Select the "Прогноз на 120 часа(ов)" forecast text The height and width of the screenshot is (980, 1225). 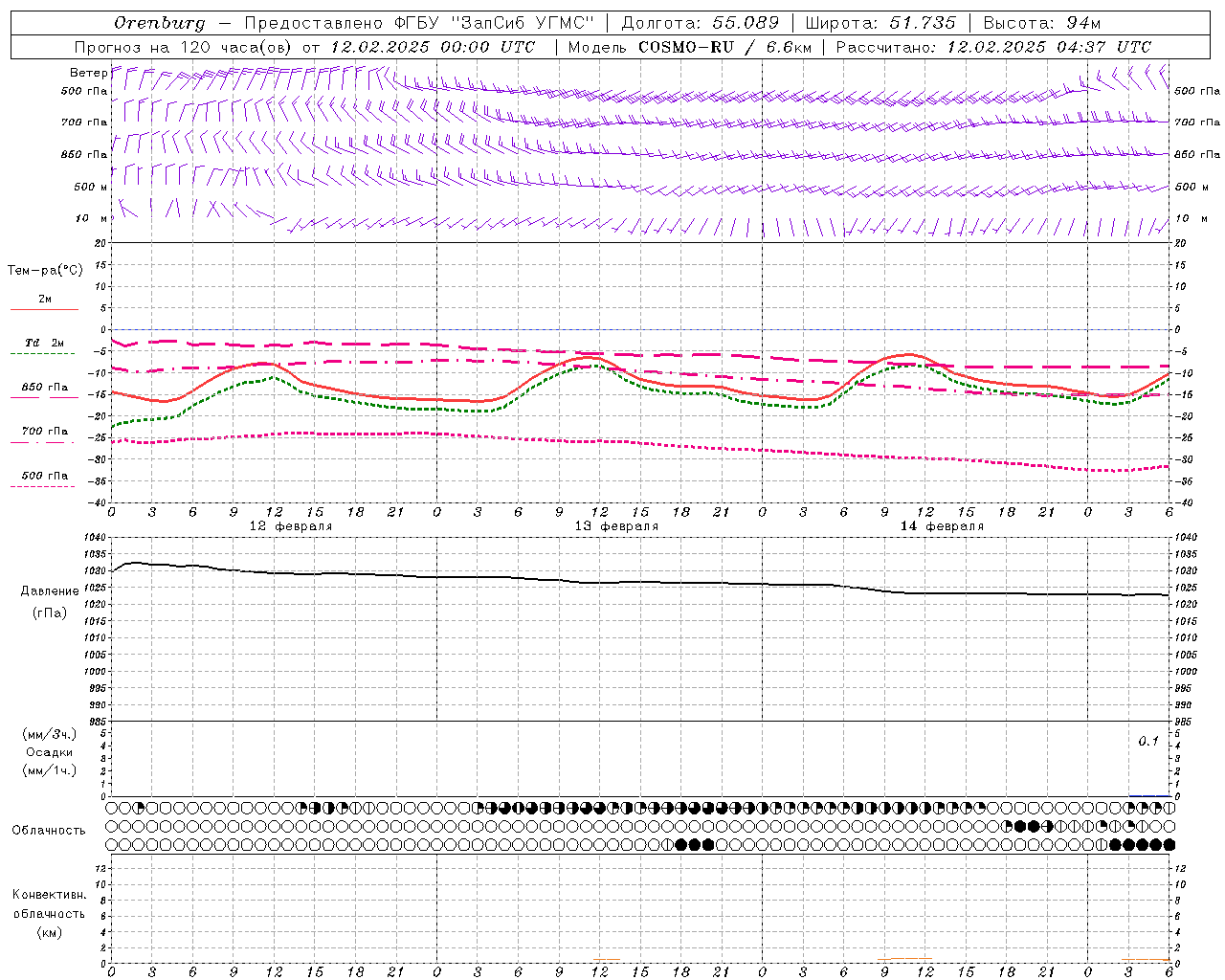pos(184,47)
